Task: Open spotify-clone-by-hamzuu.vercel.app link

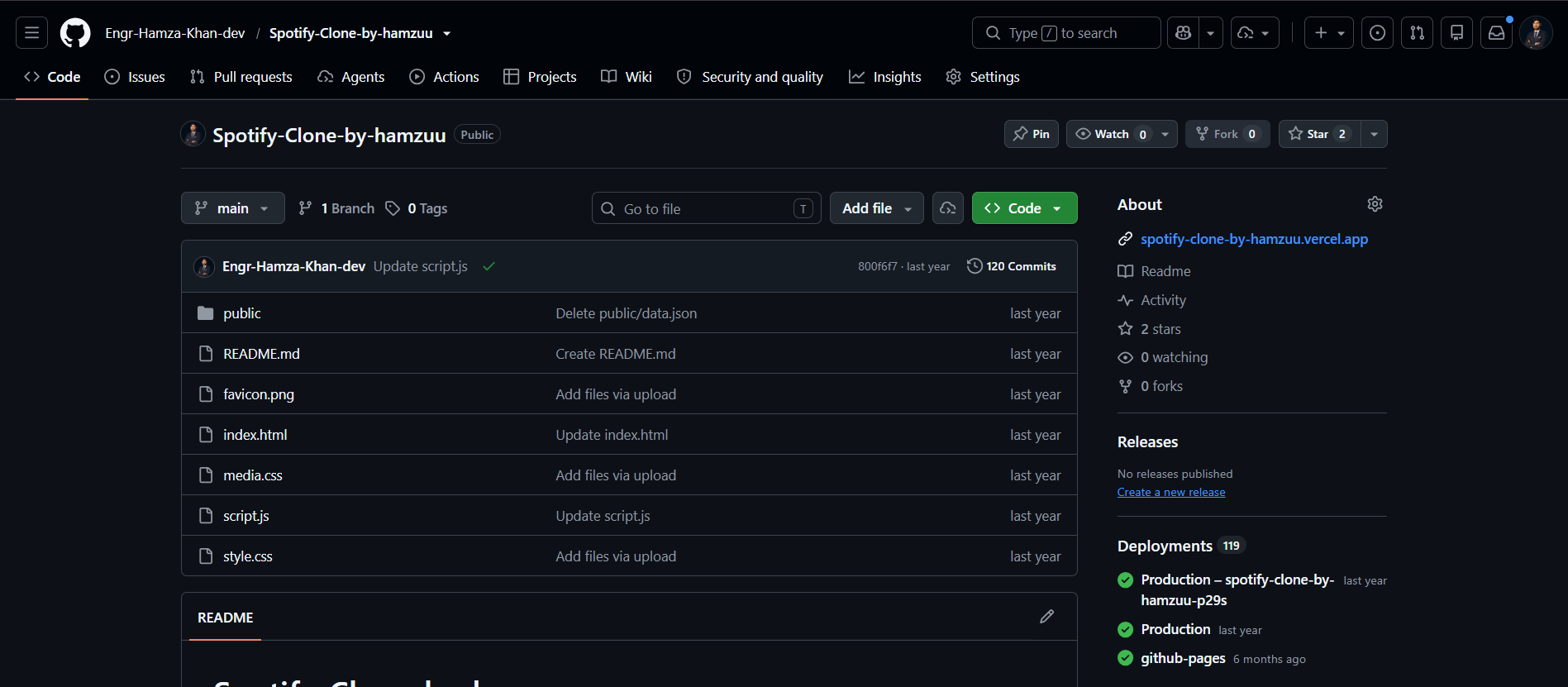Action: (x=1254, y=239)
